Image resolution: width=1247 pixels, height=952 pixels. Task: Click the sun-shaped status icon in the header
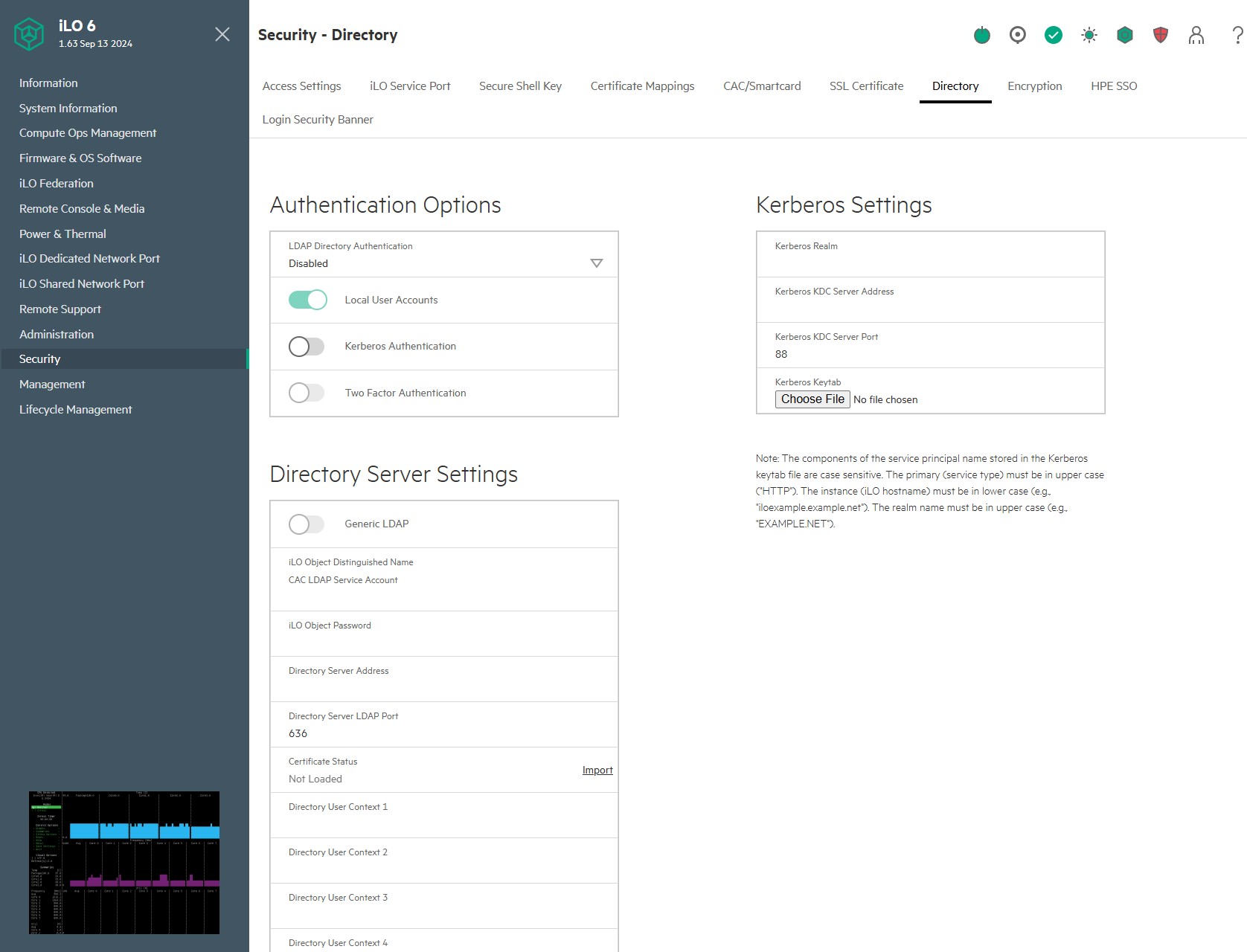[x=1089, y=35]
